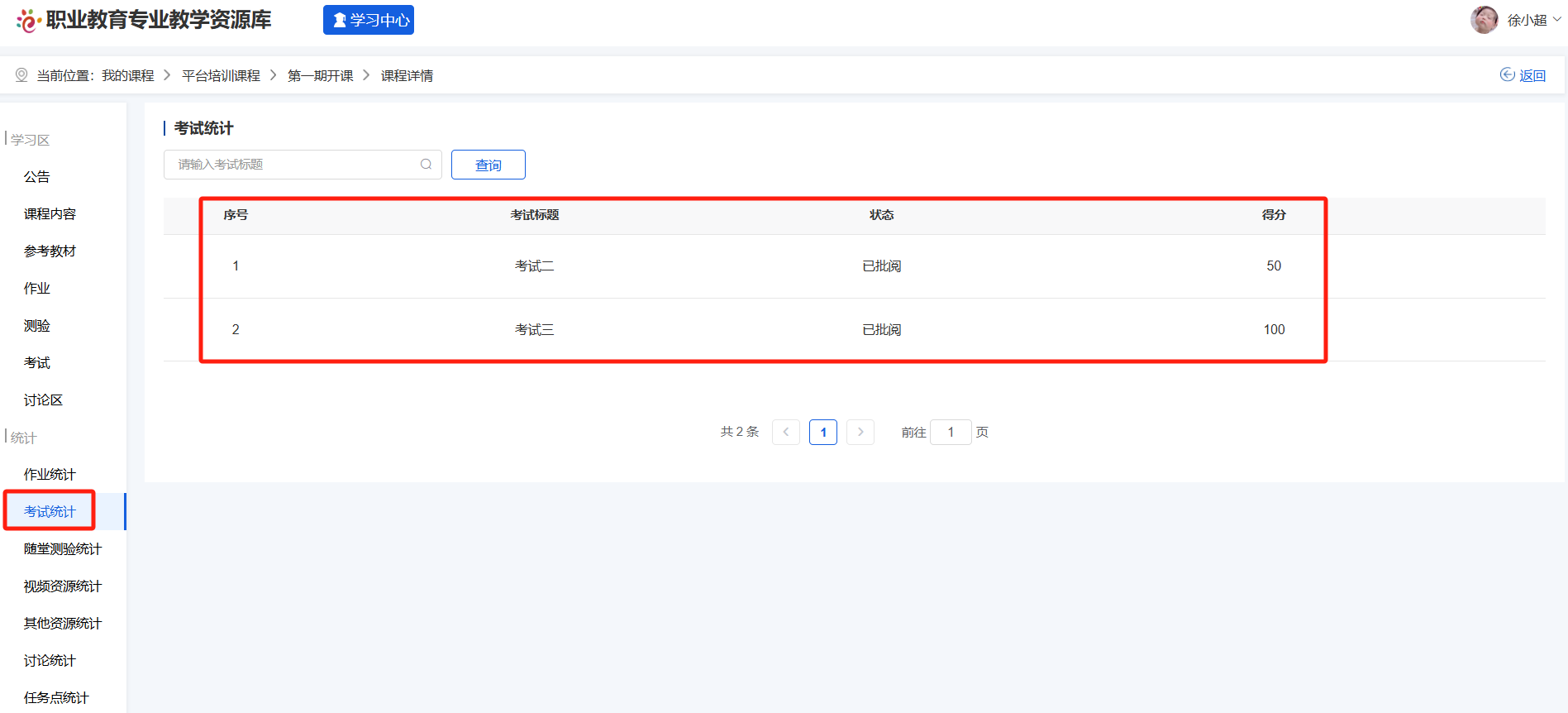Image resolution: width=1568 pixels, height=713 pixels.
Task: Select page number 1
Action: tap(822, 432)
